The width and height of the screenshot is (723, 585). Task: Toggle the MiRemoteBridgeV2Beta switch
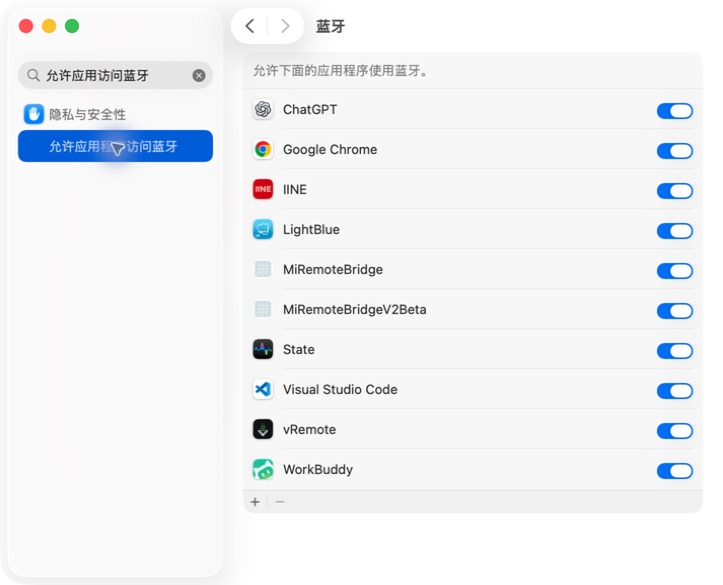click(x=675, y=311)
